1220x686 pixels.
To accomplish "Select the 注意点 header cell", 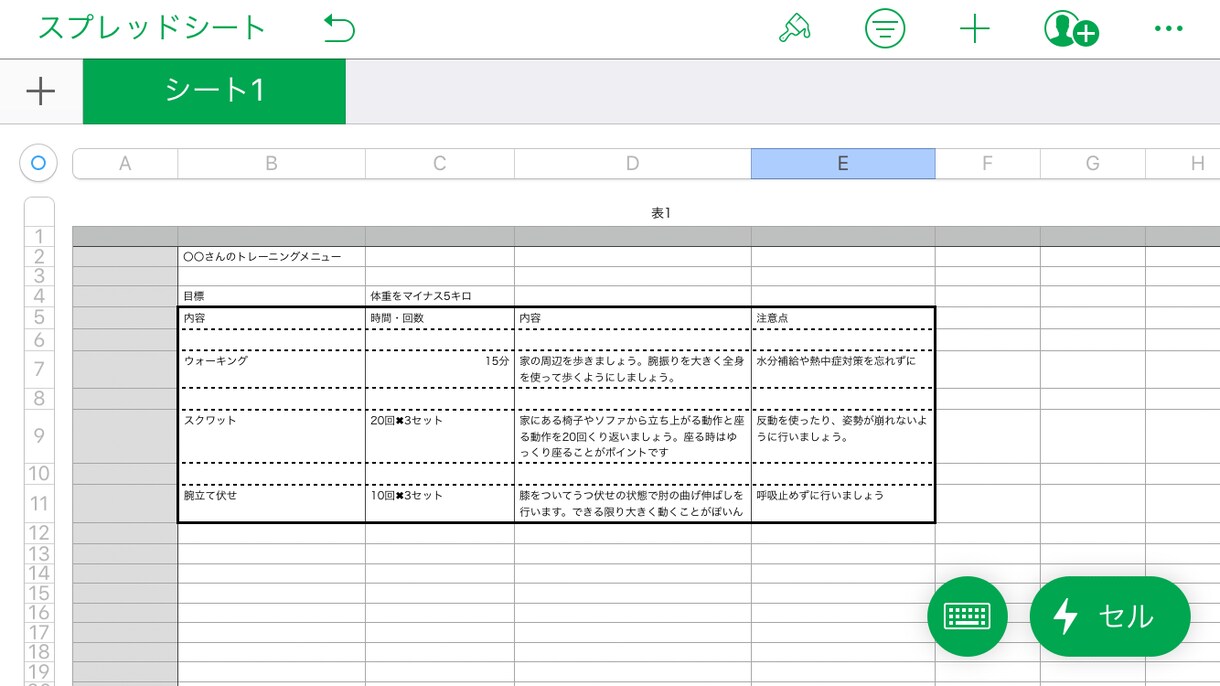I will pyautogui.click(x=843, y=318).
